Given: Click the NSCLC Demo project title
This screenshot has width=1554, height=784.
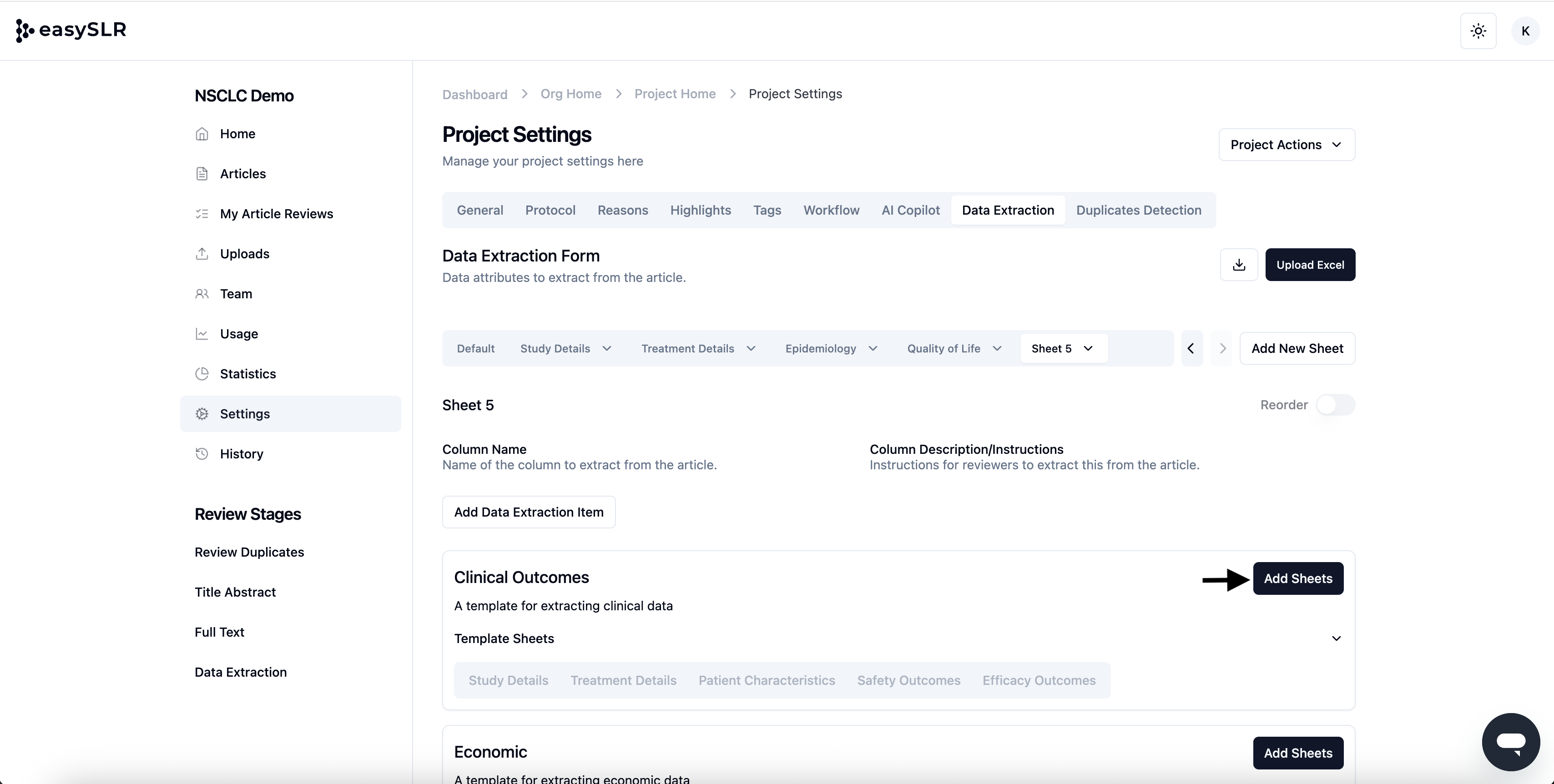Looking at the screenshot, I should 244,96.
